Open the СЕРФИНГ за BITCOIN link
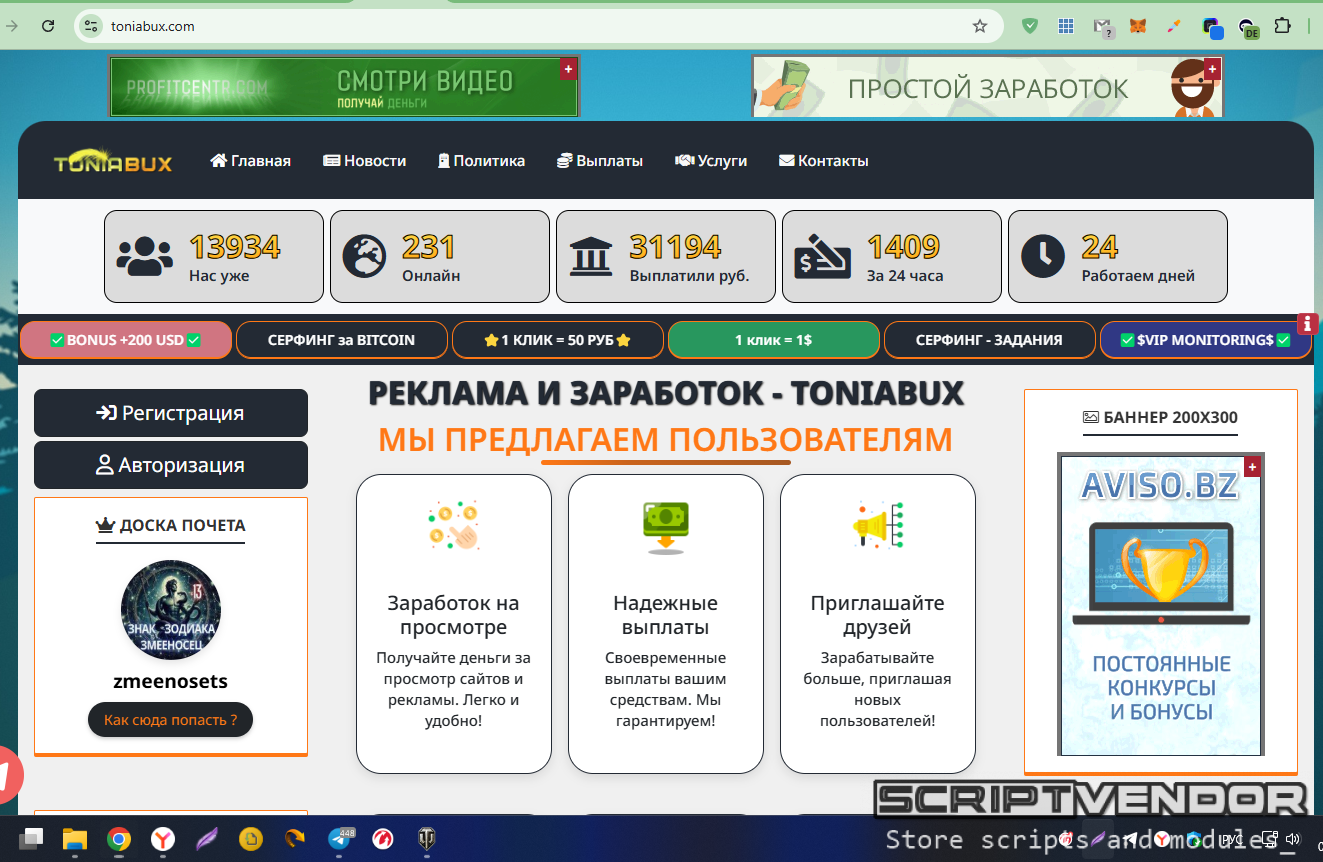This screenshot has height=862, width=1323. tap(341, 340)
